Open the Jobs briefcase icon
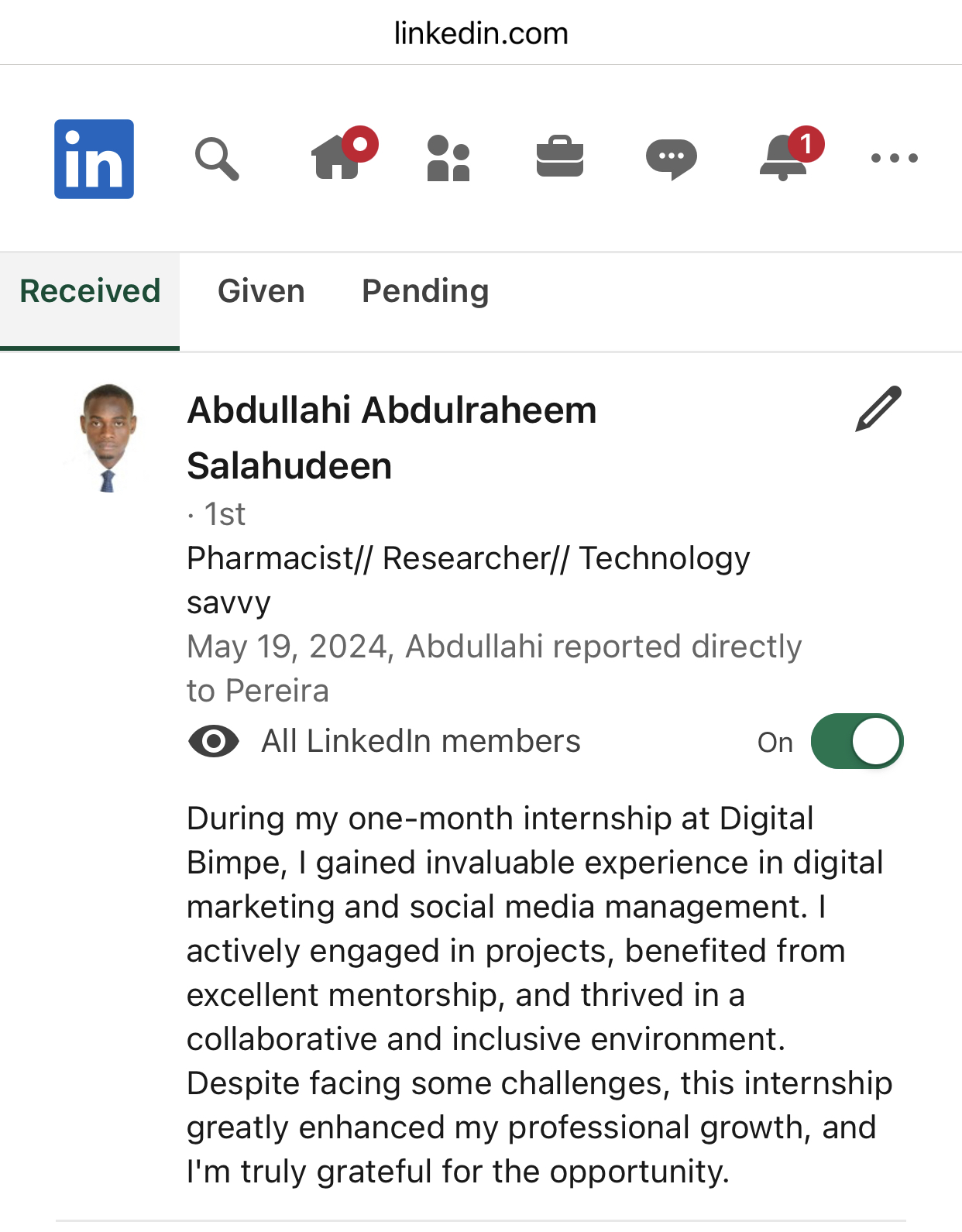Image resolution: width=962 pixels, height=1232 pixels. pyautogui.click(x=559, y=157)
